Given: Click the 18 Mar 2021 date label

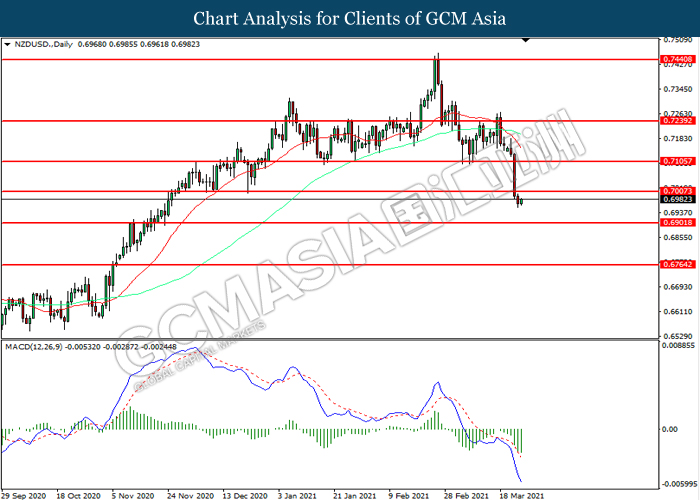Looking at the screenshot, I should 520,494.
